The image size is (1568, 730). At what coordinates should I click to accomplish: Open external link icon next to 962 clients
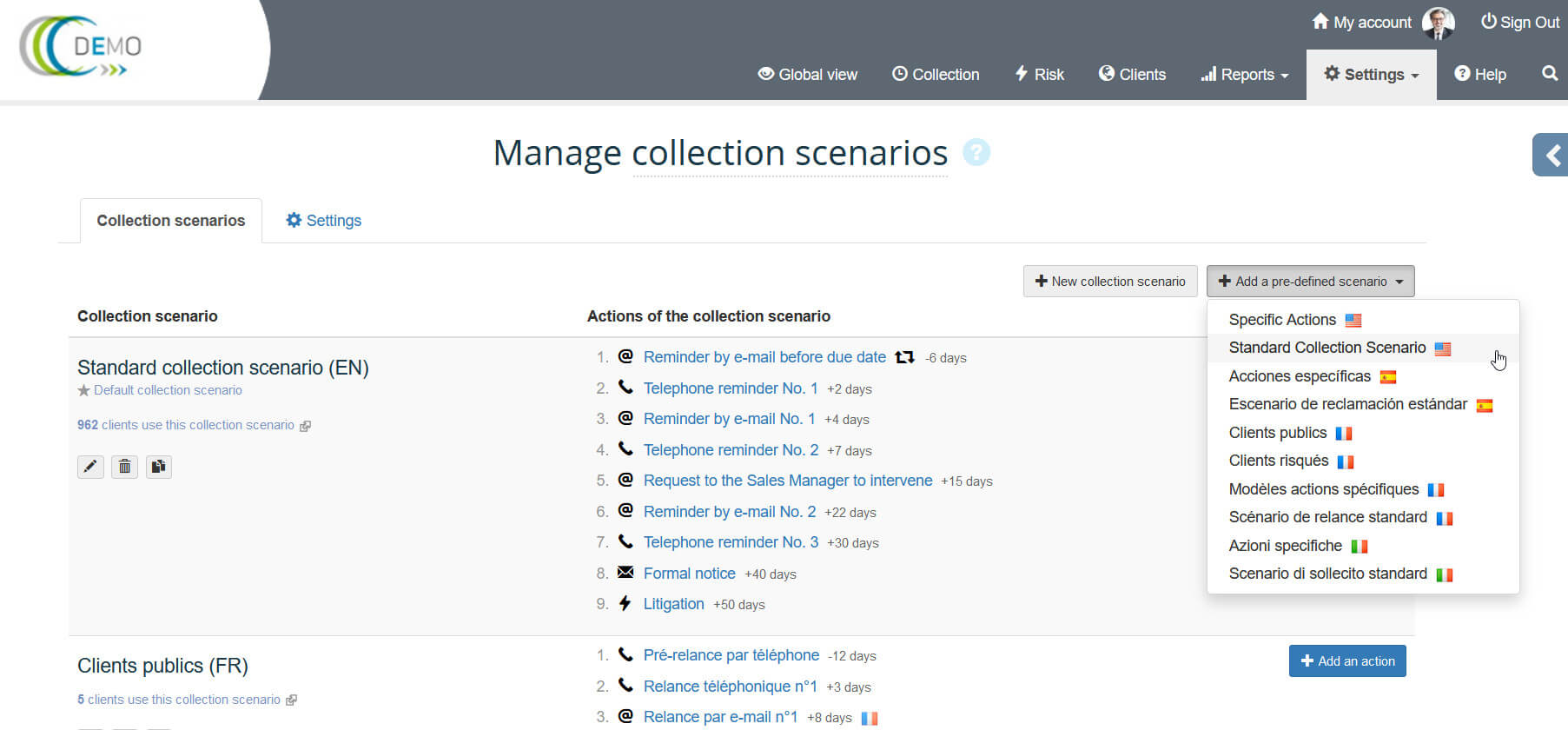click(305, 426)
